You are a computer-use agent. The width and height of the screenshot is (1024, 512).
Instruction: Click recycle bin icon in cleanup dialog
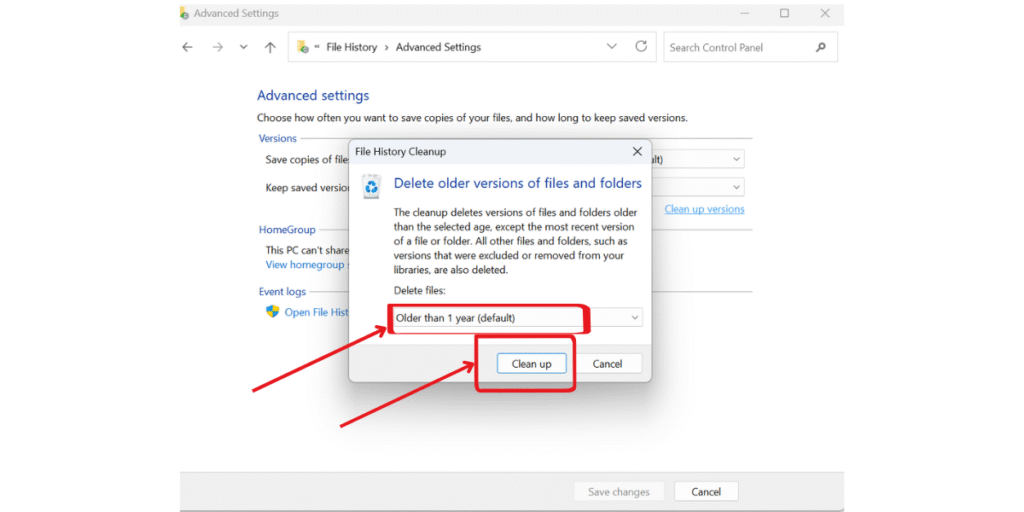[x=372, y=186]
